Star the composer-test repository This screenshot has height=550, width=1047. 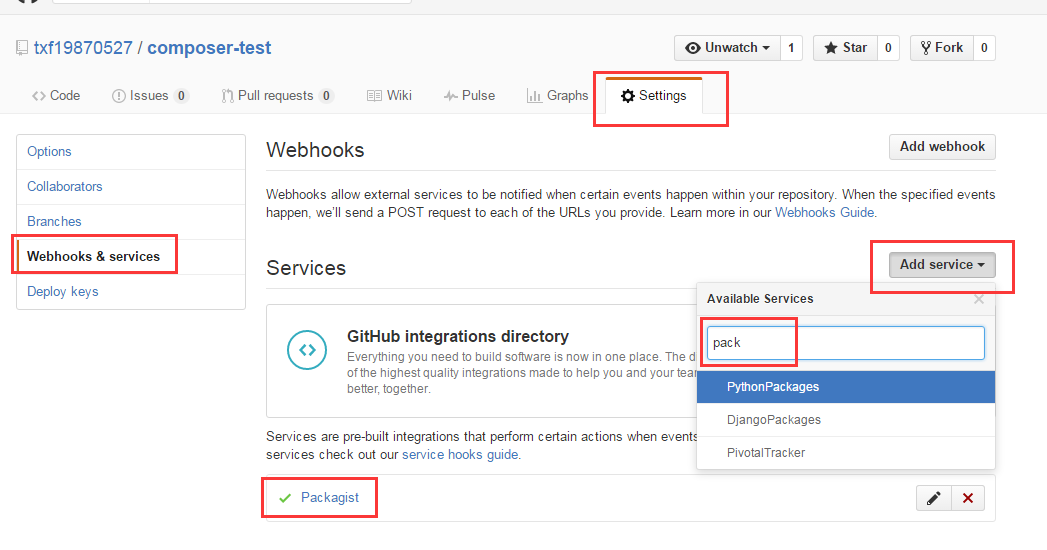(845, 48)
